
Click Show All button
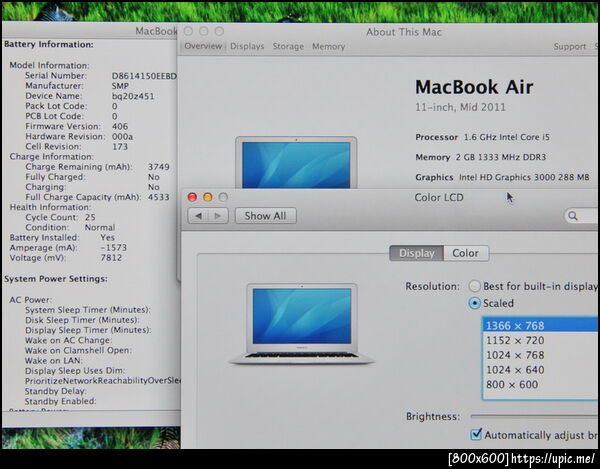[266, 216]
